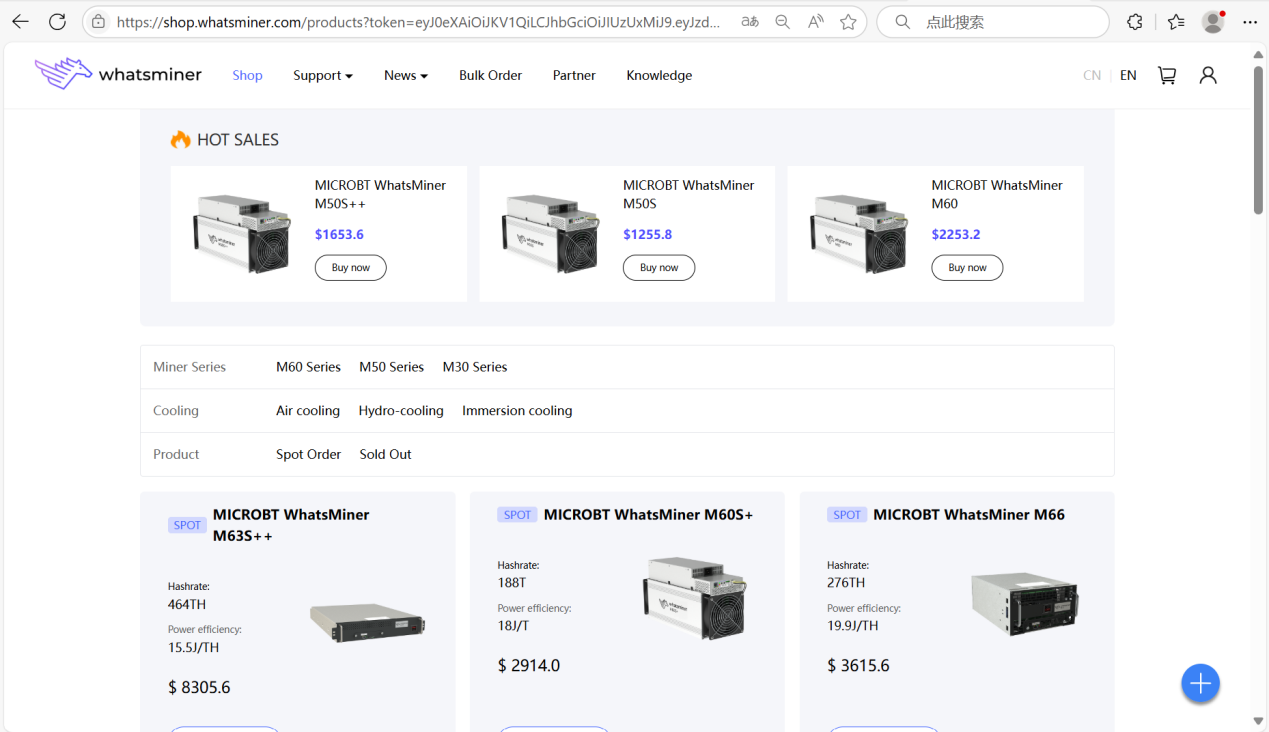Open the Partner page
This screenshot has height=732, width=1269.
574,75
